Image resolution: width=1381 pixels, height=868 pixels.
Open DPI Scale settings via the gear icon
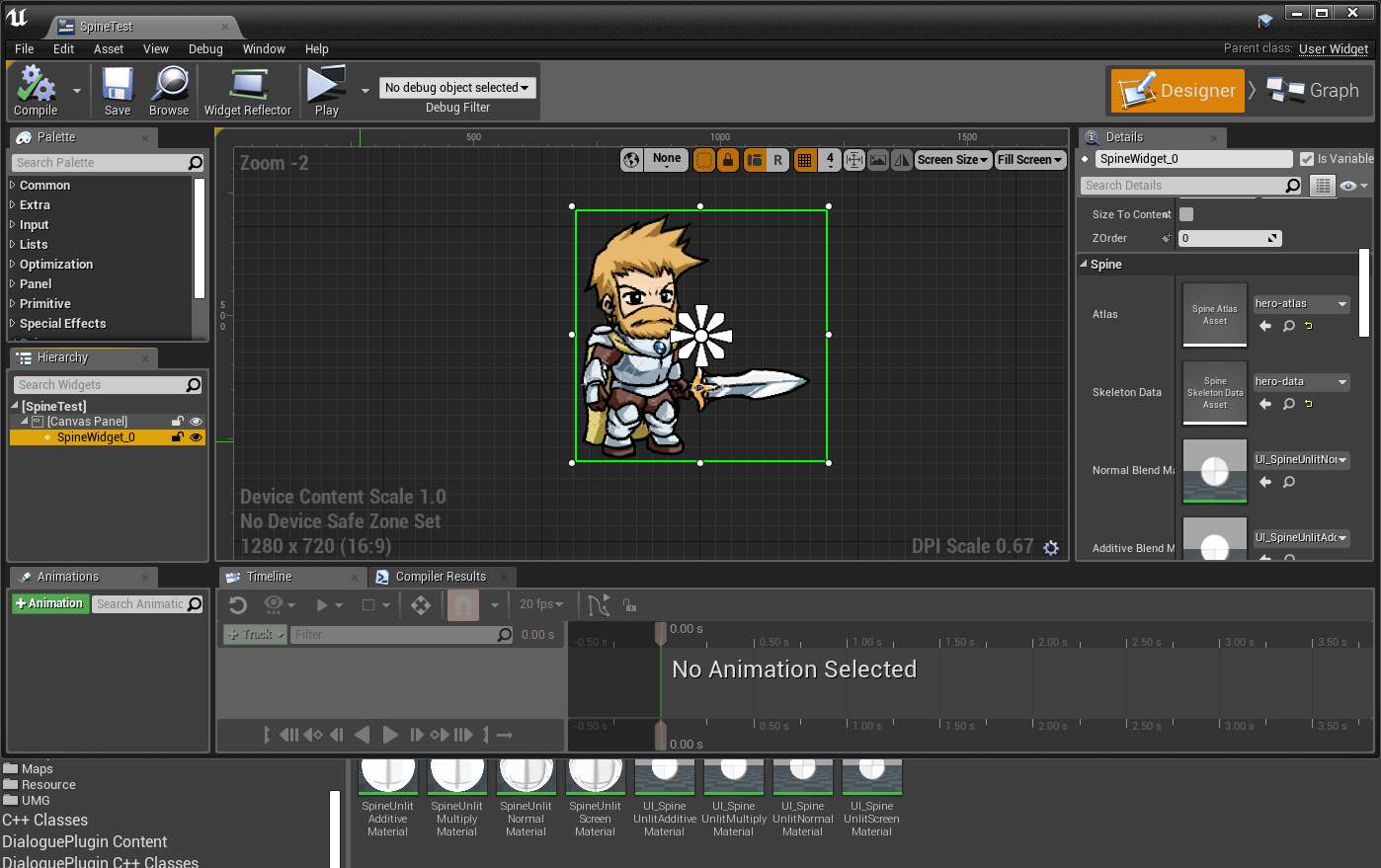click(1051, 547)
